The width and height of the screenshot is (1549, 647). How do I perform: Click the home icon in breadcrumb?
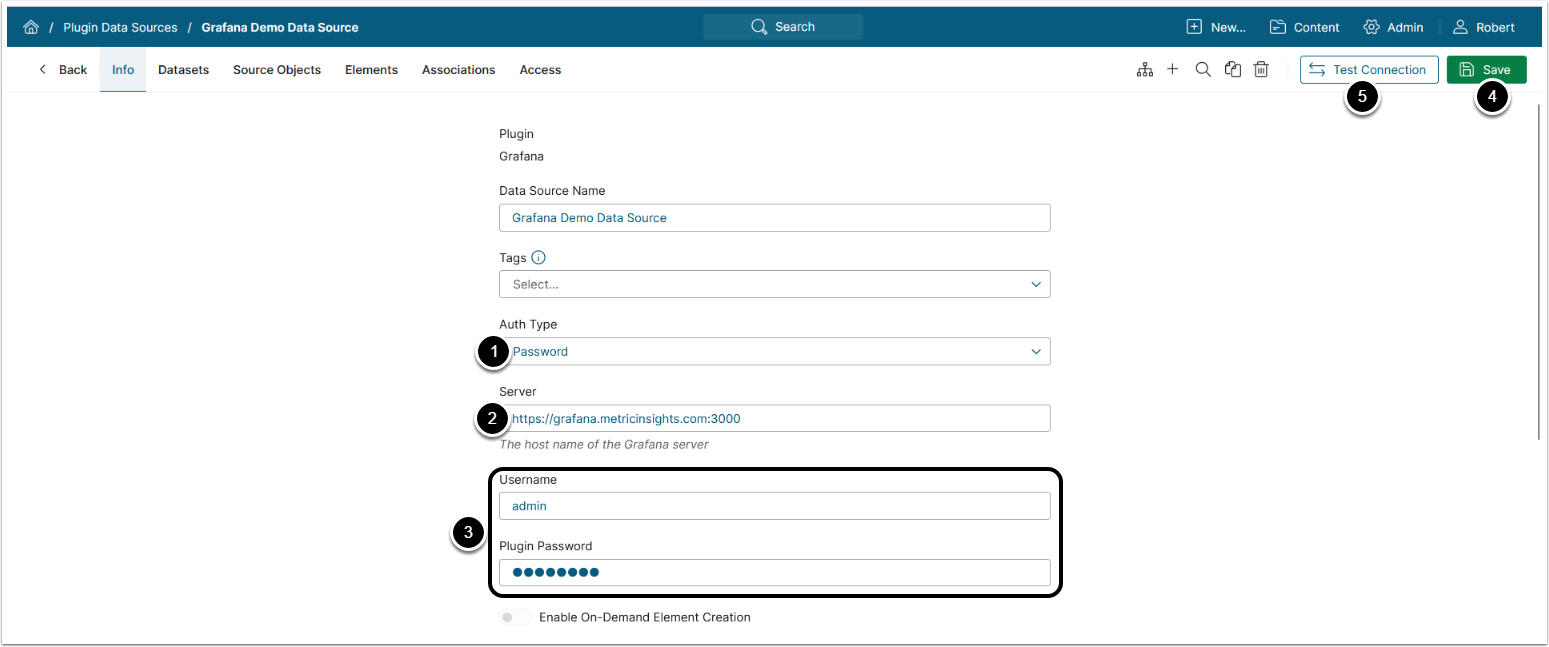coord(31,27)
